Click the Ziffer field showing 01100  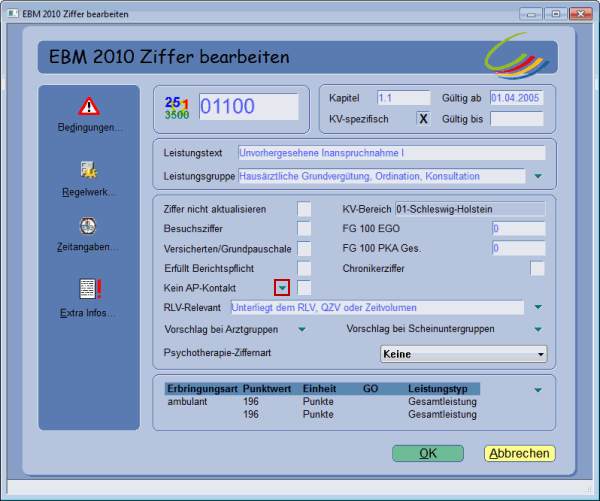click(x=248, y=106)
